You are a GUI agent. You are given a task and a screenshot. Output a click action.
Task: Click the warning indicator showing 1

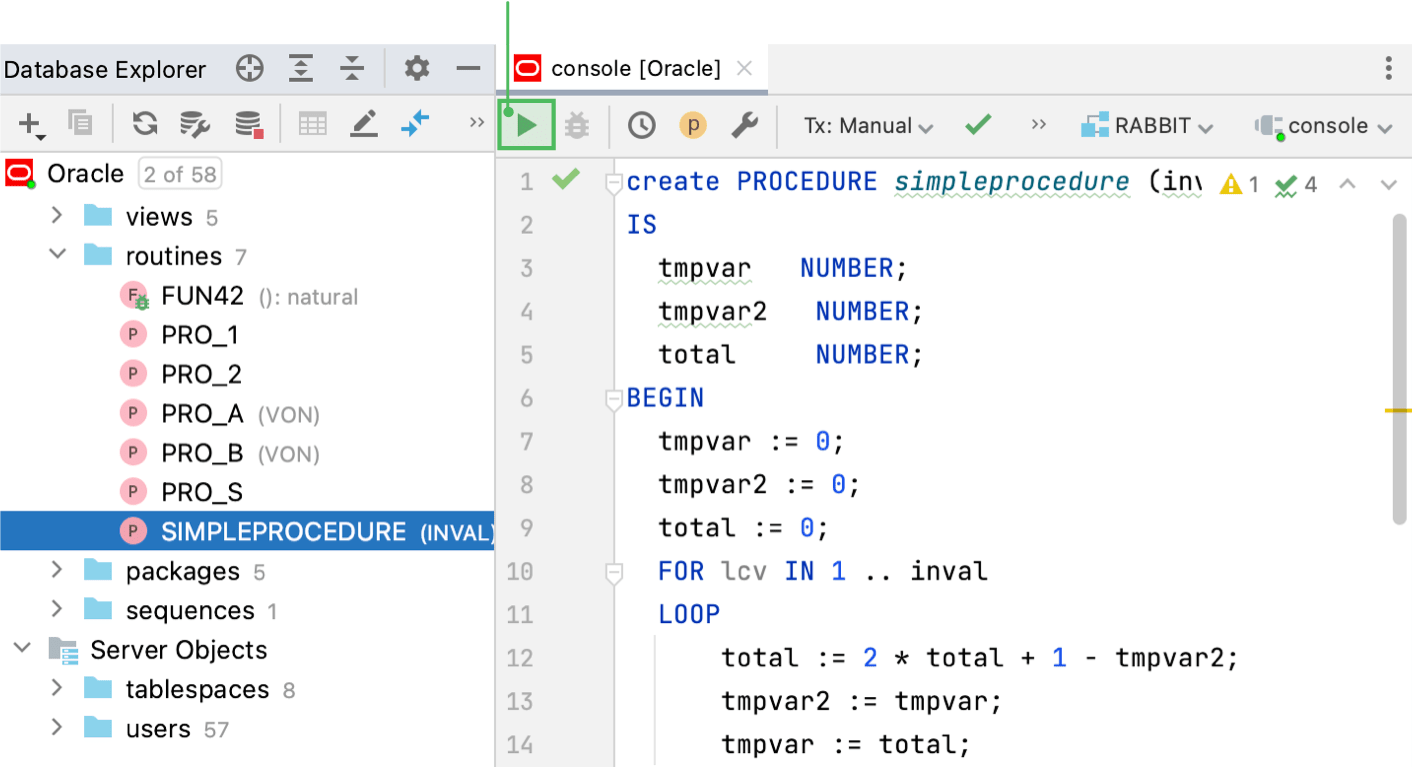pos(1240,184)
